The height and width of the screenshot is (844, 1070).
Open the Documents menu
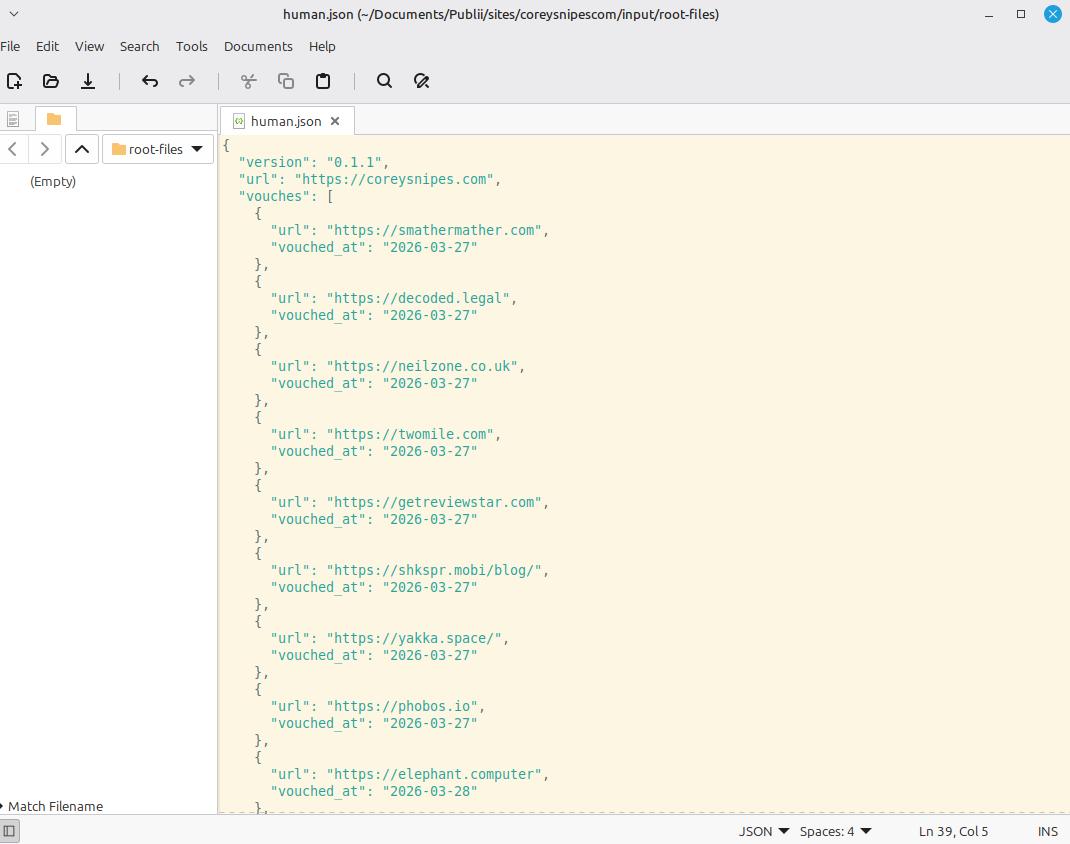coord(258,46)
